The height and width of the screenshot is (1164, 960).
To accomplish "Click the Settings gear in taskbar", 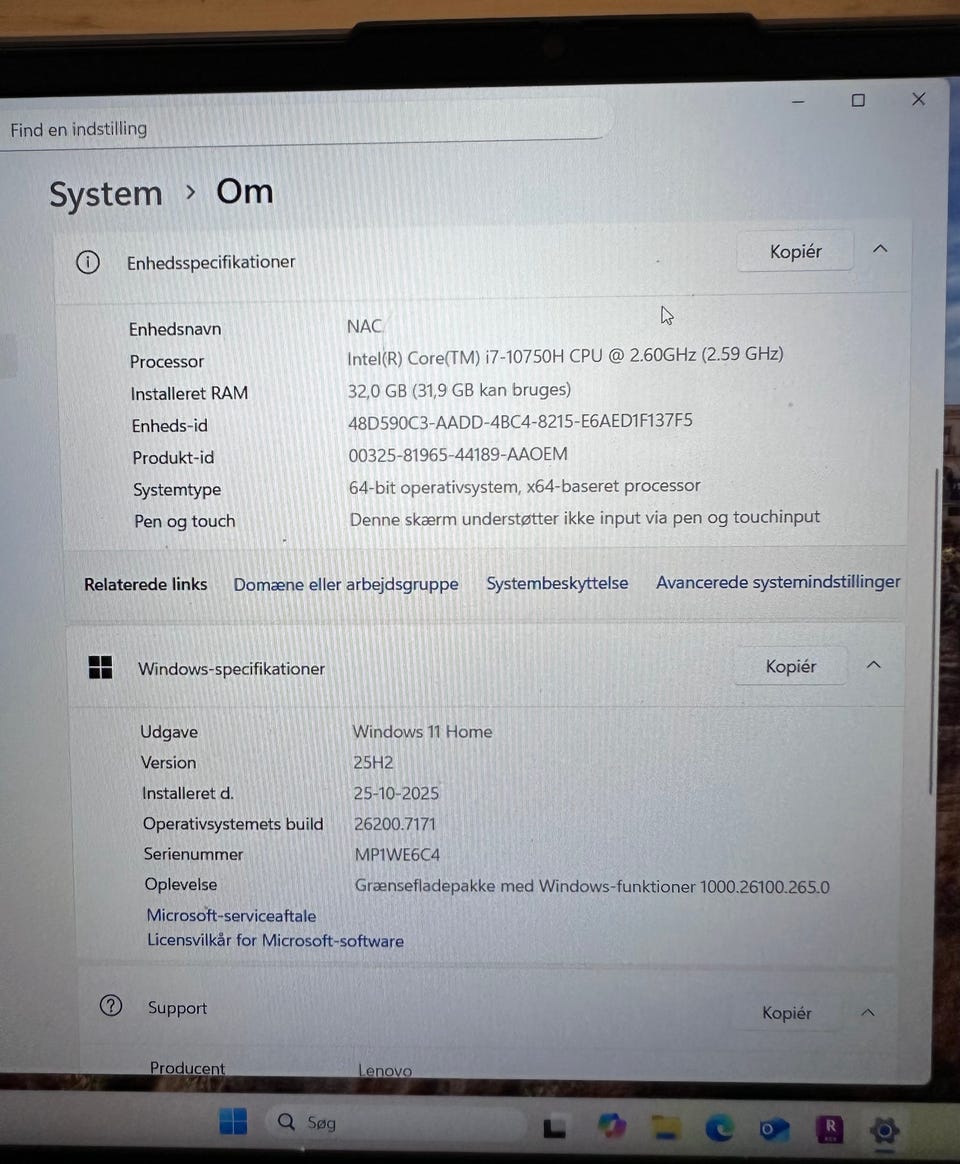I will click(x=885, y=1131).
